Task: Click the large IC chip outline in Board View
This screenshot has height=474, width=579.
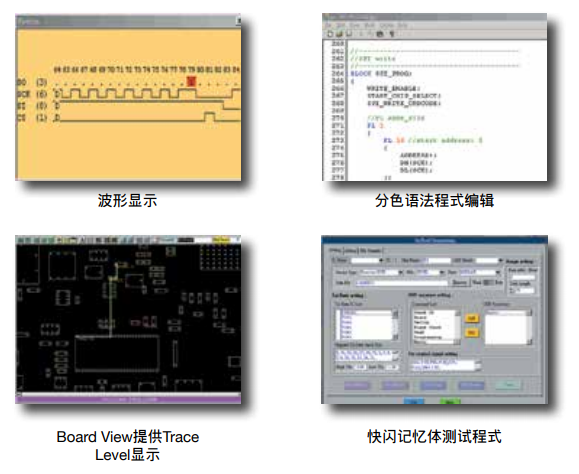Action: click(117, 354)
